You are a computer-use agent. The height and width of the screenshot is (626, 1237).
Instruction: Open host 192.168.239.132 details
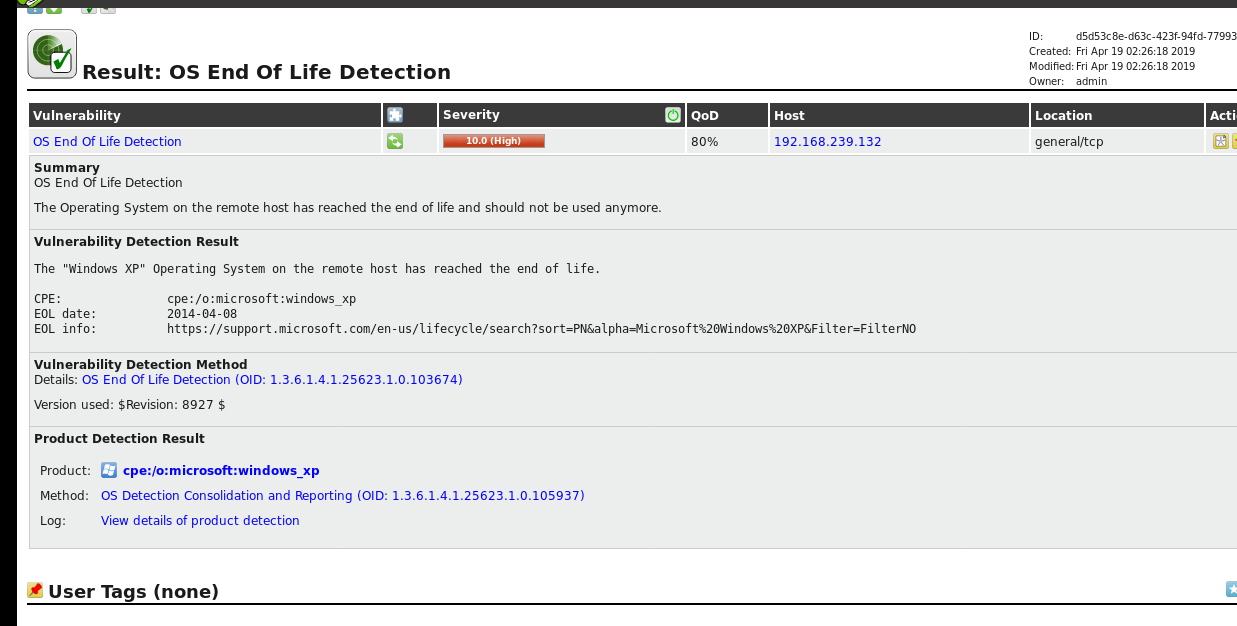coord(827,142)
